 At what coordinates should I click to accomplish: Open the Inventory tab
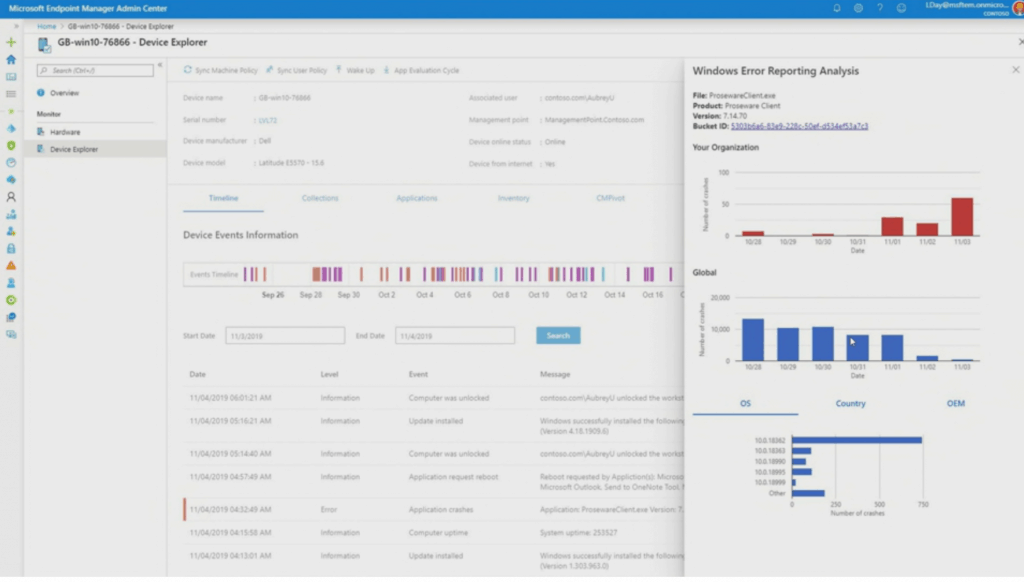click(513, 199)
